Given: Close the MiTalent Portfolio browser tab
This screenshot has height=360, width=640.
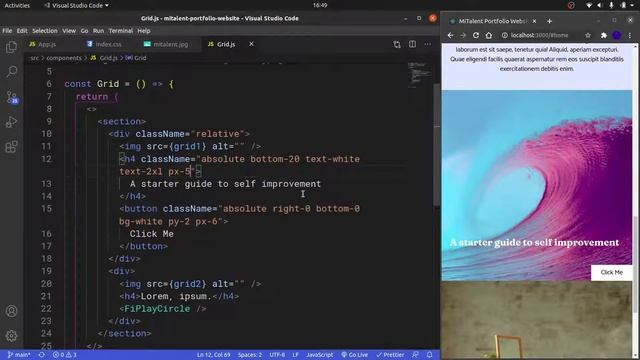Looking at the screenshot, I should (534, 21).
